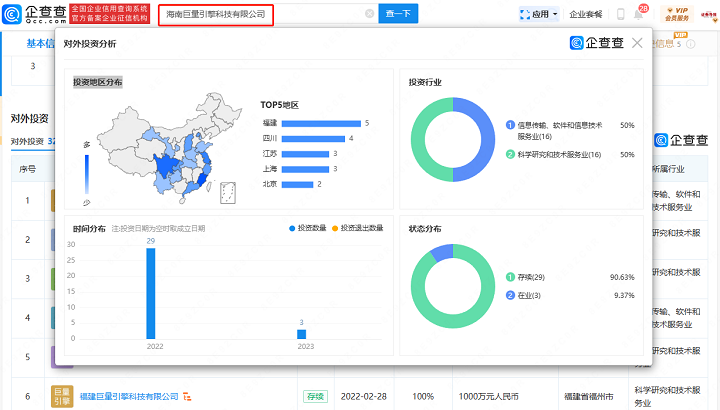
Task: Click the 2022 bar showing 29 investments
Action: [151, 293]
